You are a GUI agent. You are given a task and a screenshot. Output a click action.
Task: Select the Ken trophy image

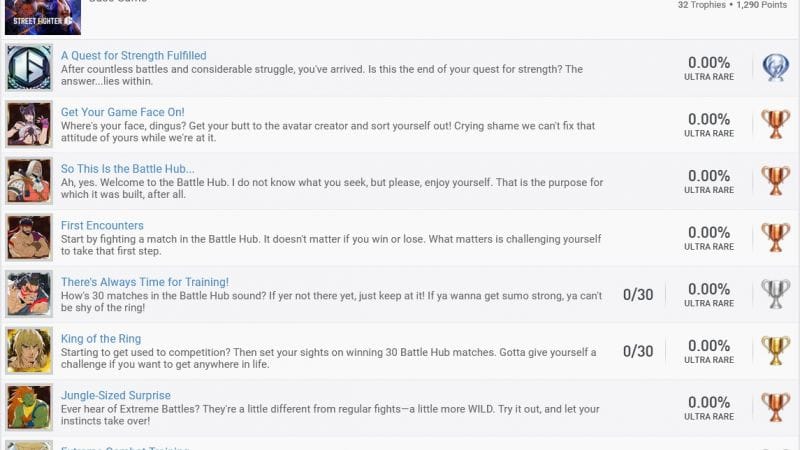coord(29,351)
